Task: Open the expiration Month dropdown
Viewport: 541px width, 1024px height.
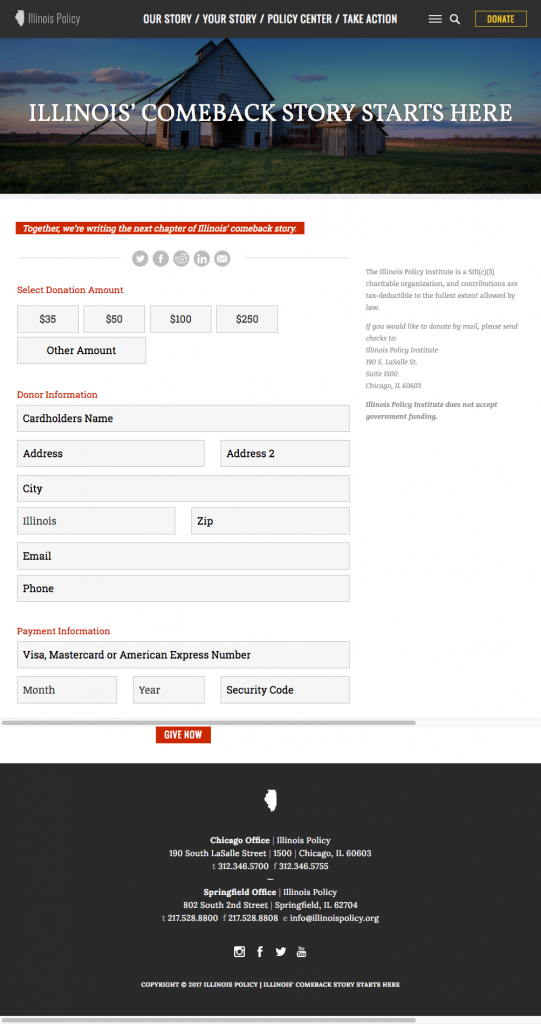Action: click(67, 690)
